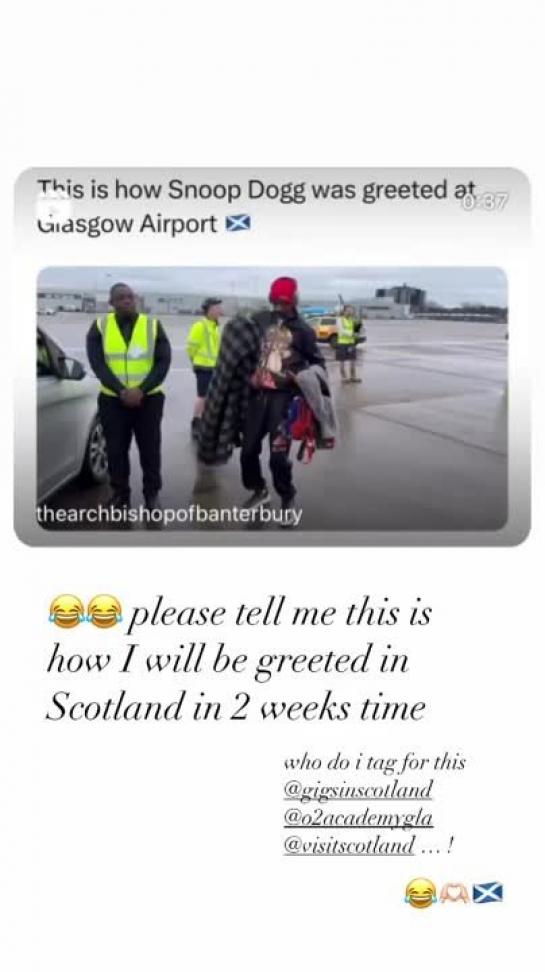Tap the second crying-laughing emoji in caption
545x972 pixels.
104,612
